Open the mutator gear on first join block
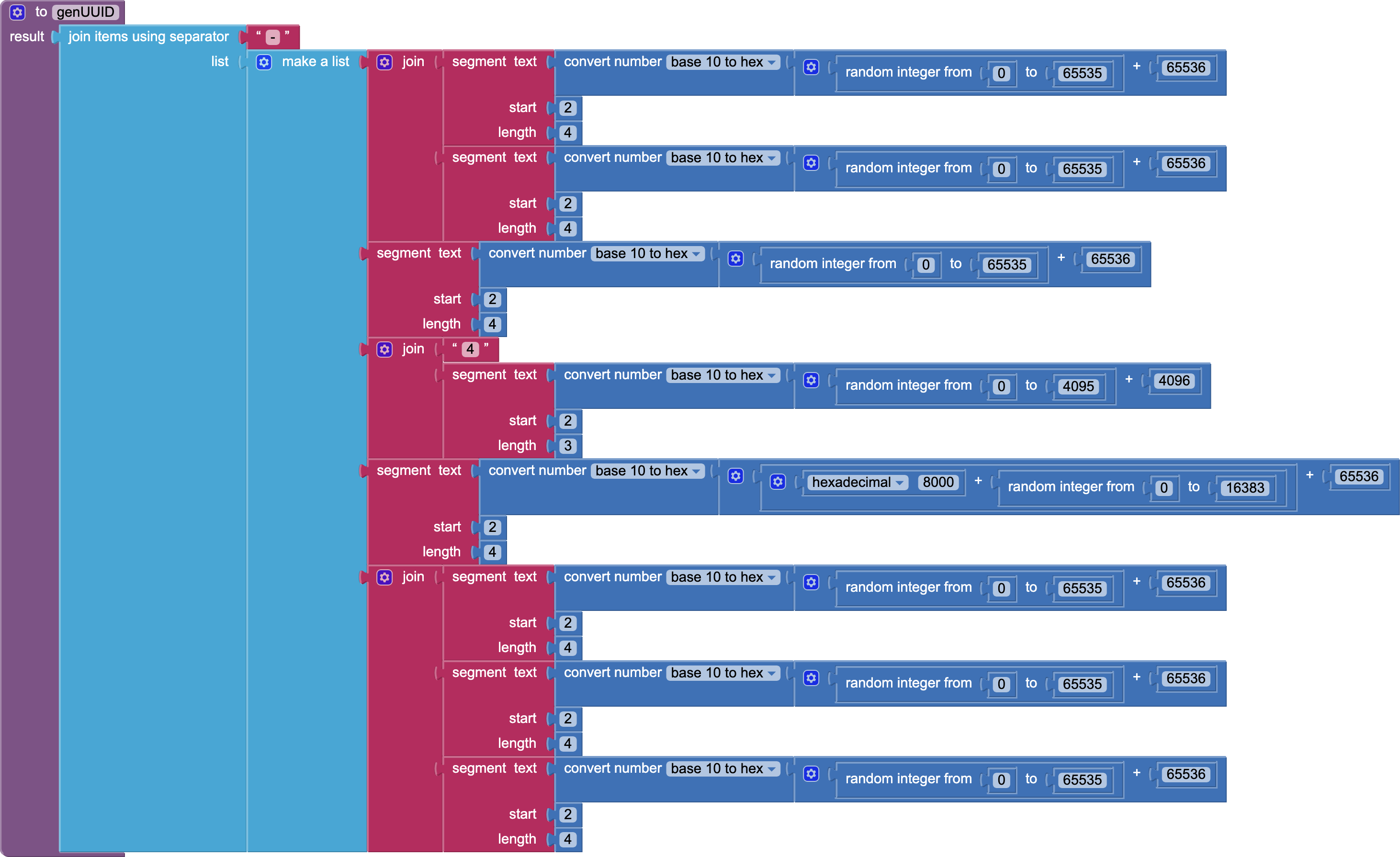Screen dimensions: 1400x857 384,62
